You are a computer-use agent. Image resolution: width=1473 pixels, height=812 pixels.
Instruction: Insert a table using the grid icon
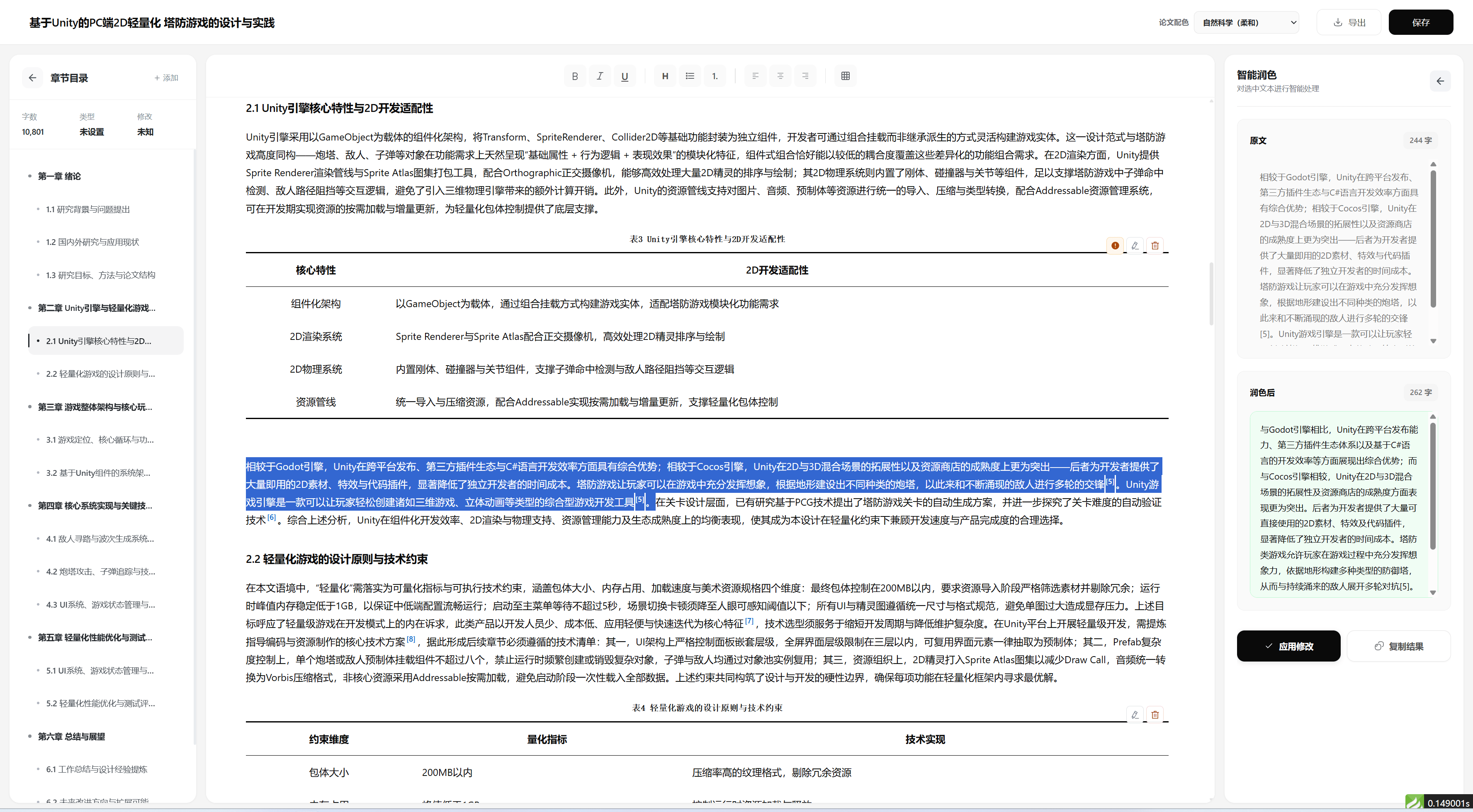click(x=846, y=76)
